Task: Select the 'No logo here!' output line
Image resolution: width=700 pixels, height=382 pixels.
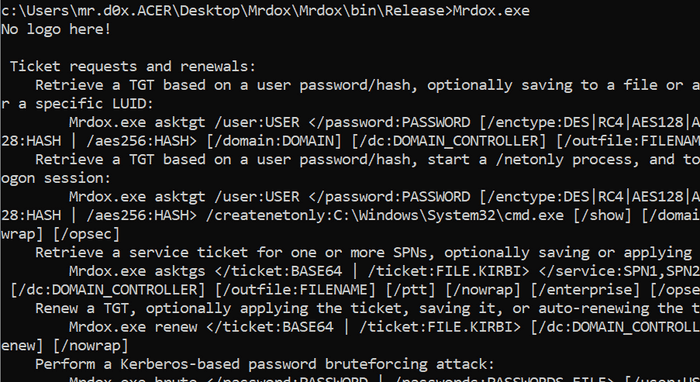Action: [56, 29]
